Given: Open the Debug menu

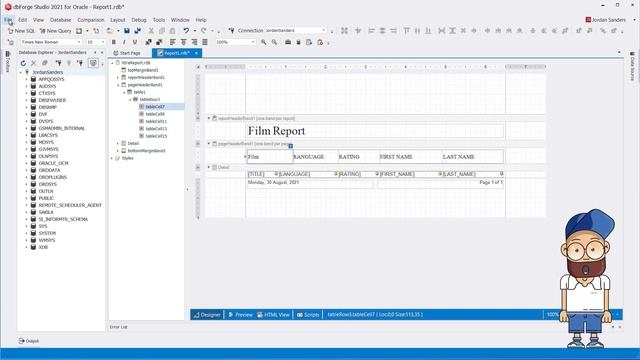Looking at the screenshot, I should [x=139, y=20].
